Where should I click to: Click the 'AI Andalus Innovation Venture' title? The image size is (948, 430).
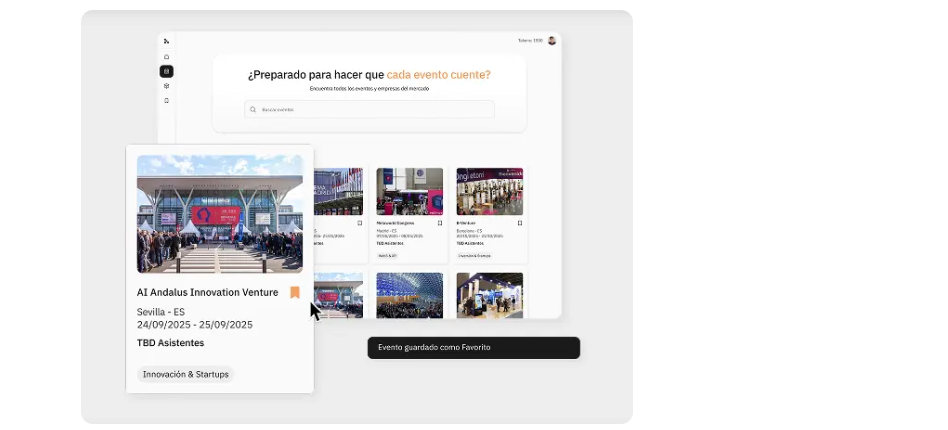click(x=207, y=293)
